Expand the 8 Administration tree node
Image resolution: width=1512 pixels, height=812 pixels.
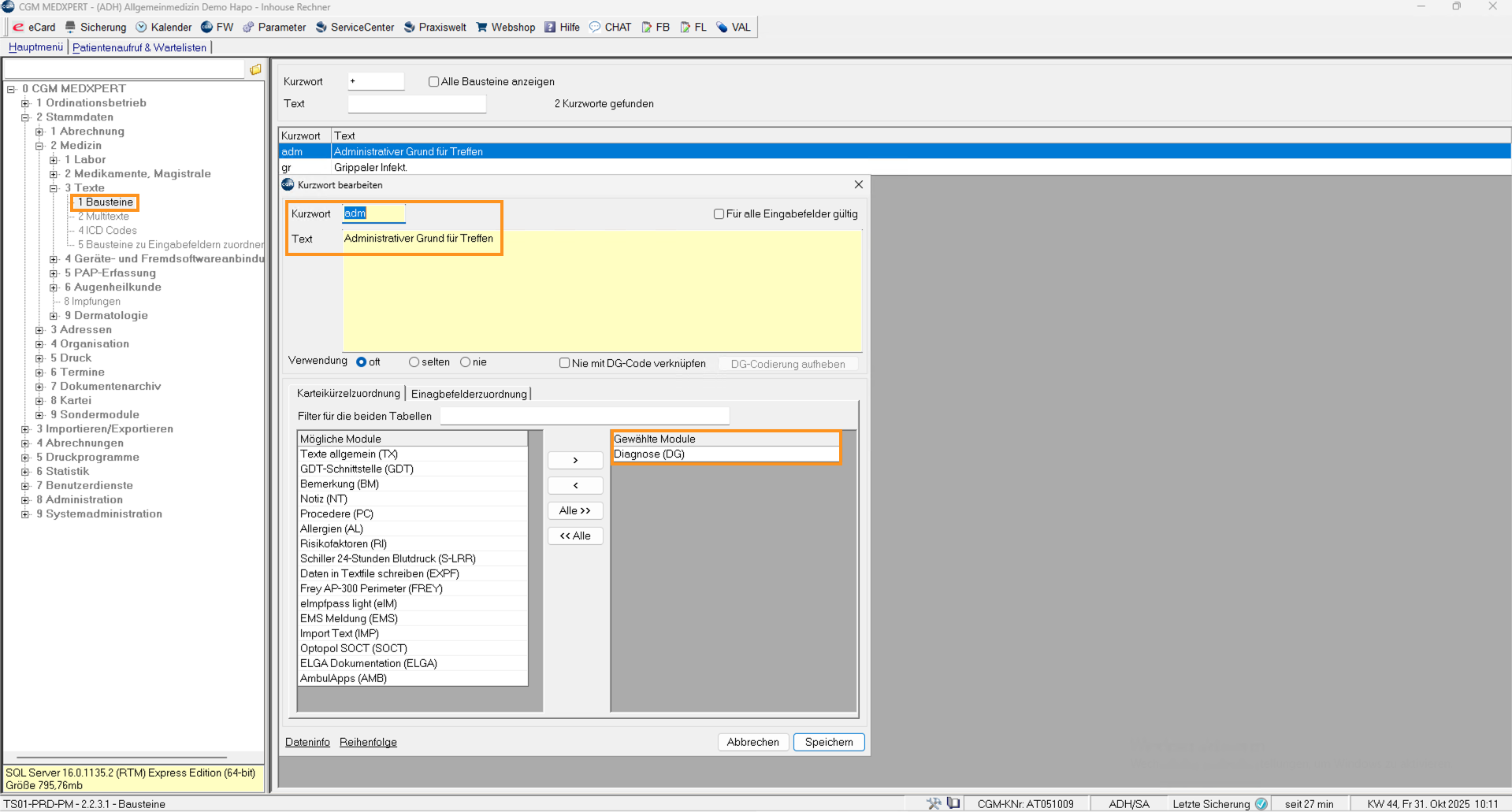[x=25, y=500]
